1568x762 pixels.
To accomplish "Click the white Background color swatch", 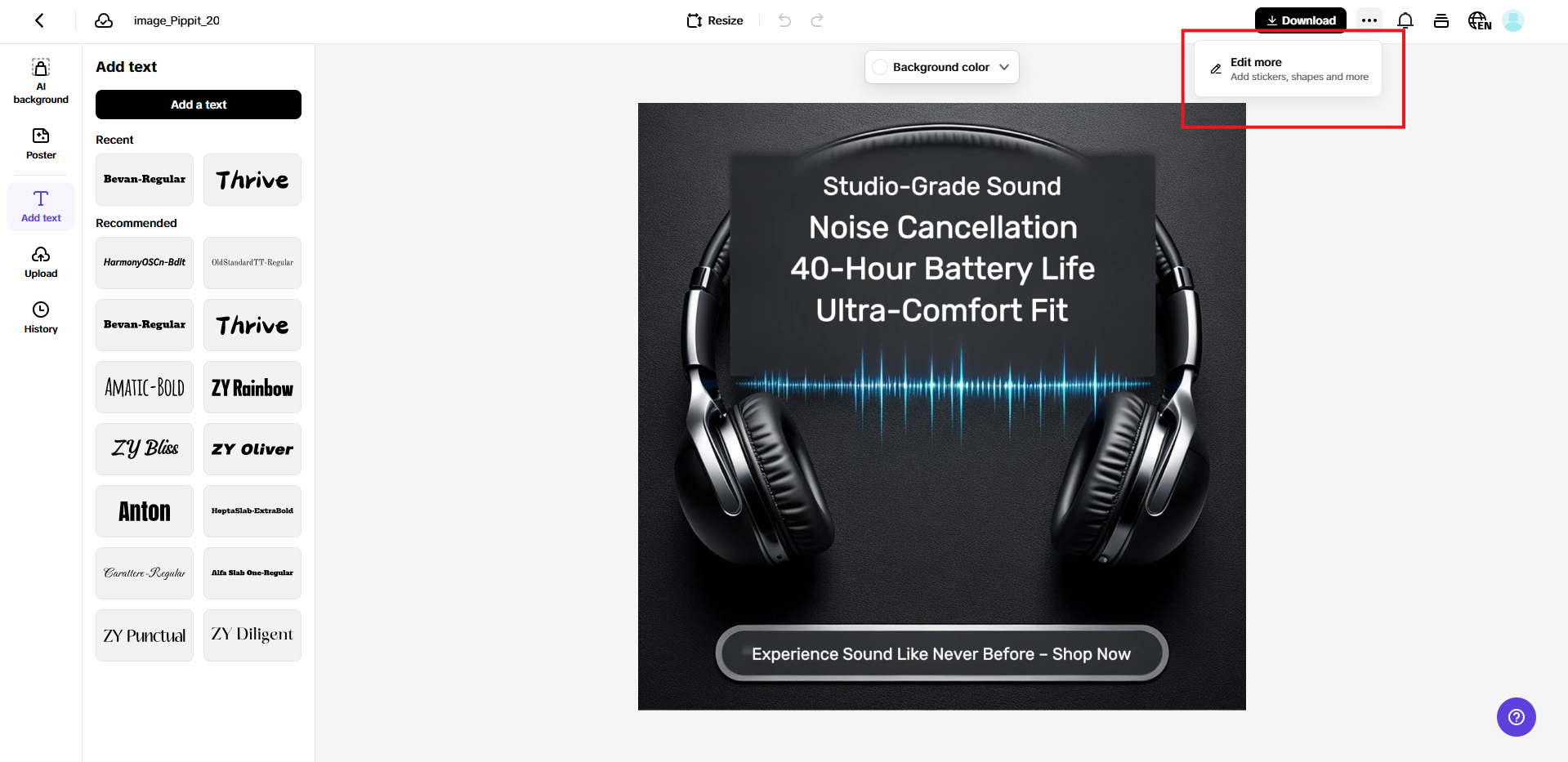I will coord(880,67).
